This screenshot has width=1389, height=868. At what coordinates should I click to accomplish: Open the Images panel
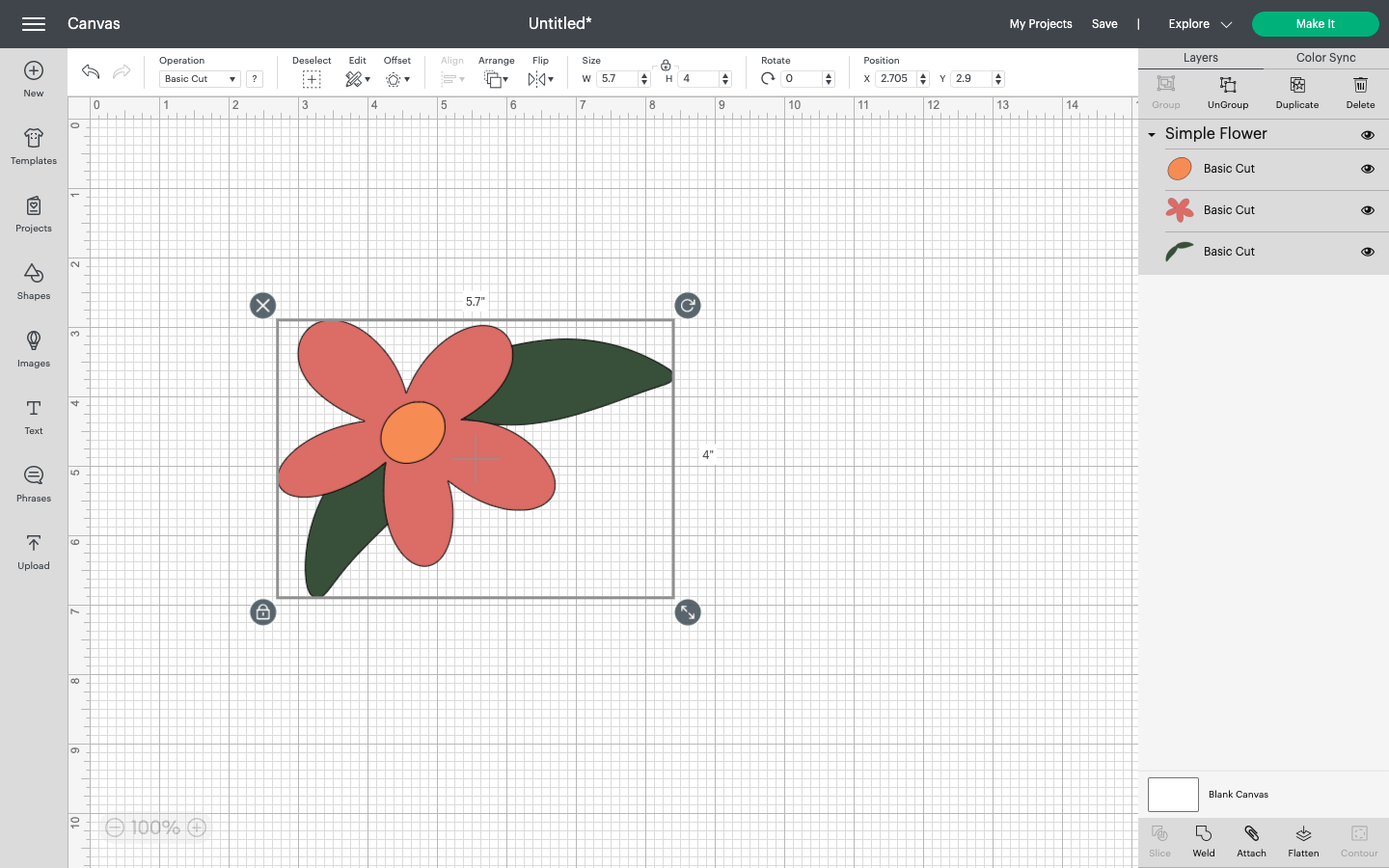pyautogui.click(x=33, y=349)
